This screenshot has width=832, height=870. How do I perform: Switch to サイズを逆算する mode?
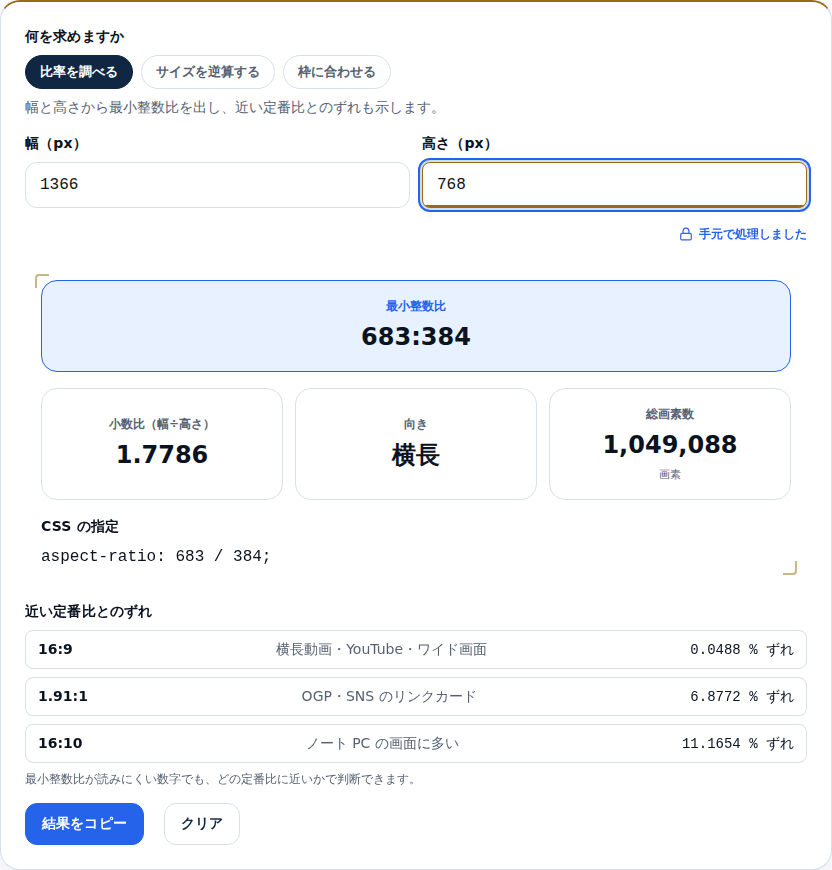(x=208, y=72)
